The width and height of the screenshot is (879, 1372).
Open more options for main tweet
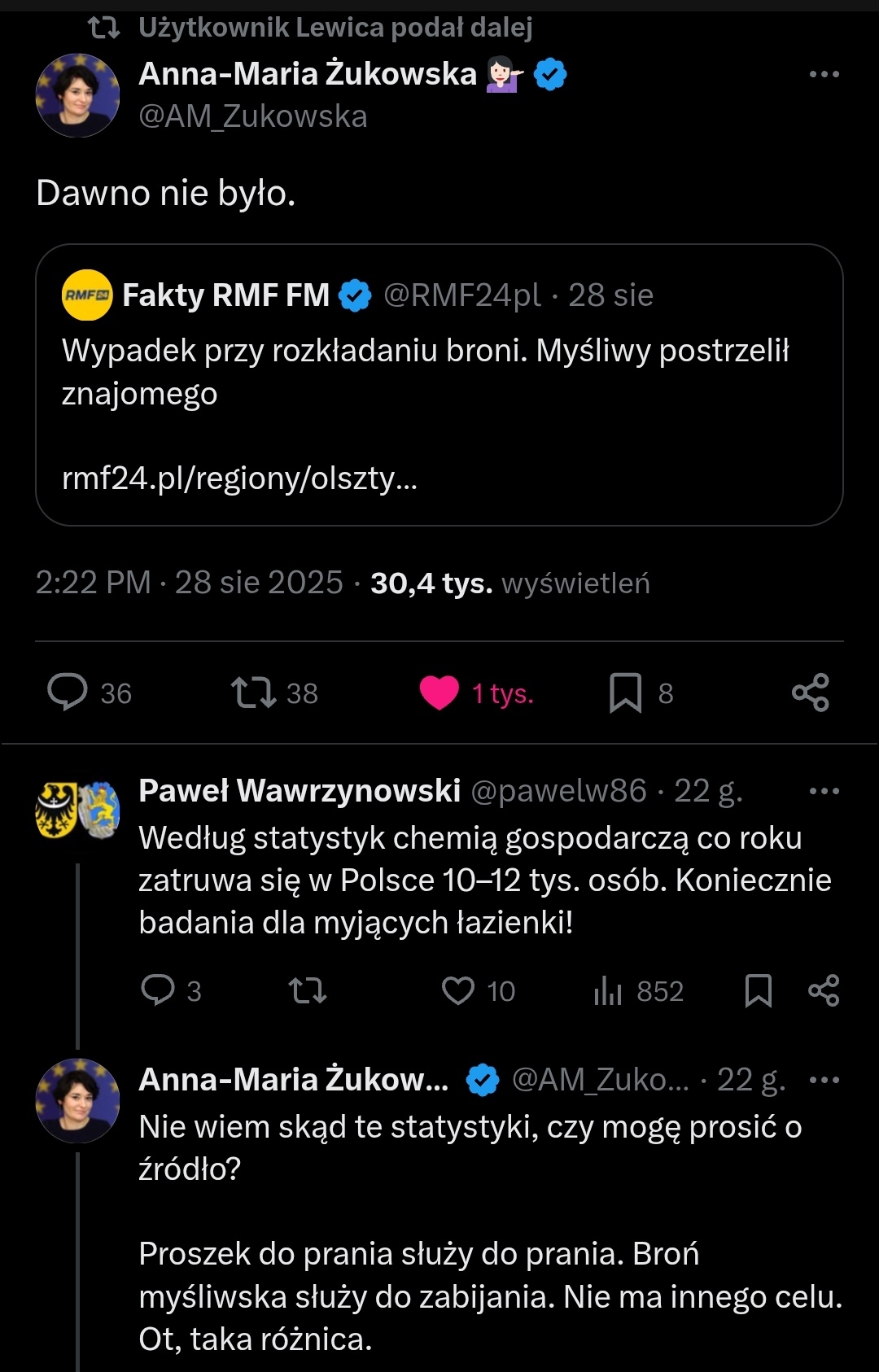[824, 74]
